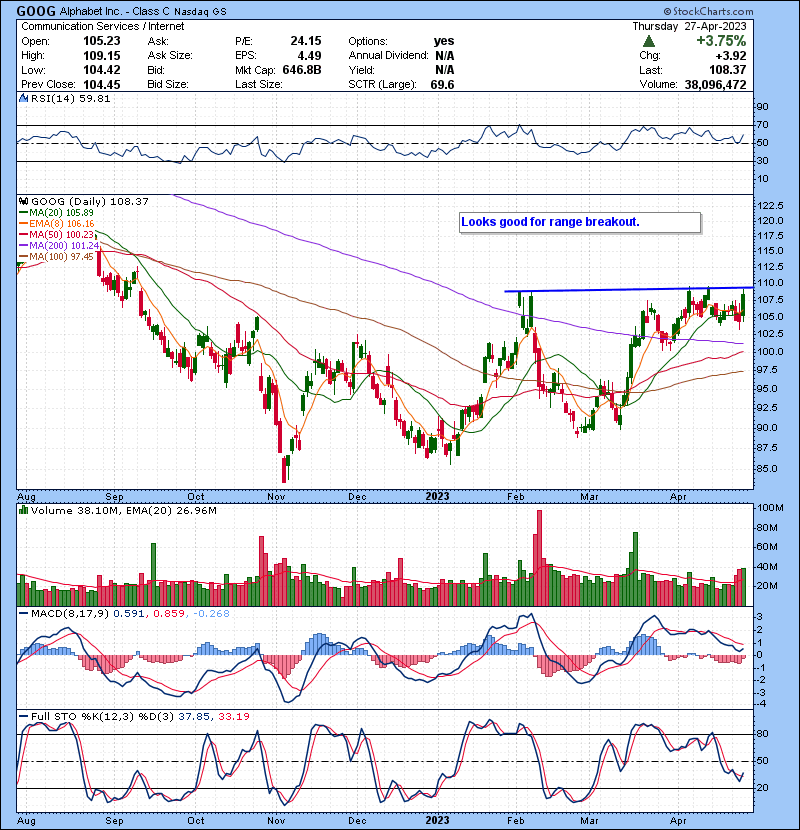Click the tallest February volume bar
Screen dimensions: 800x830
coord(540,558)
